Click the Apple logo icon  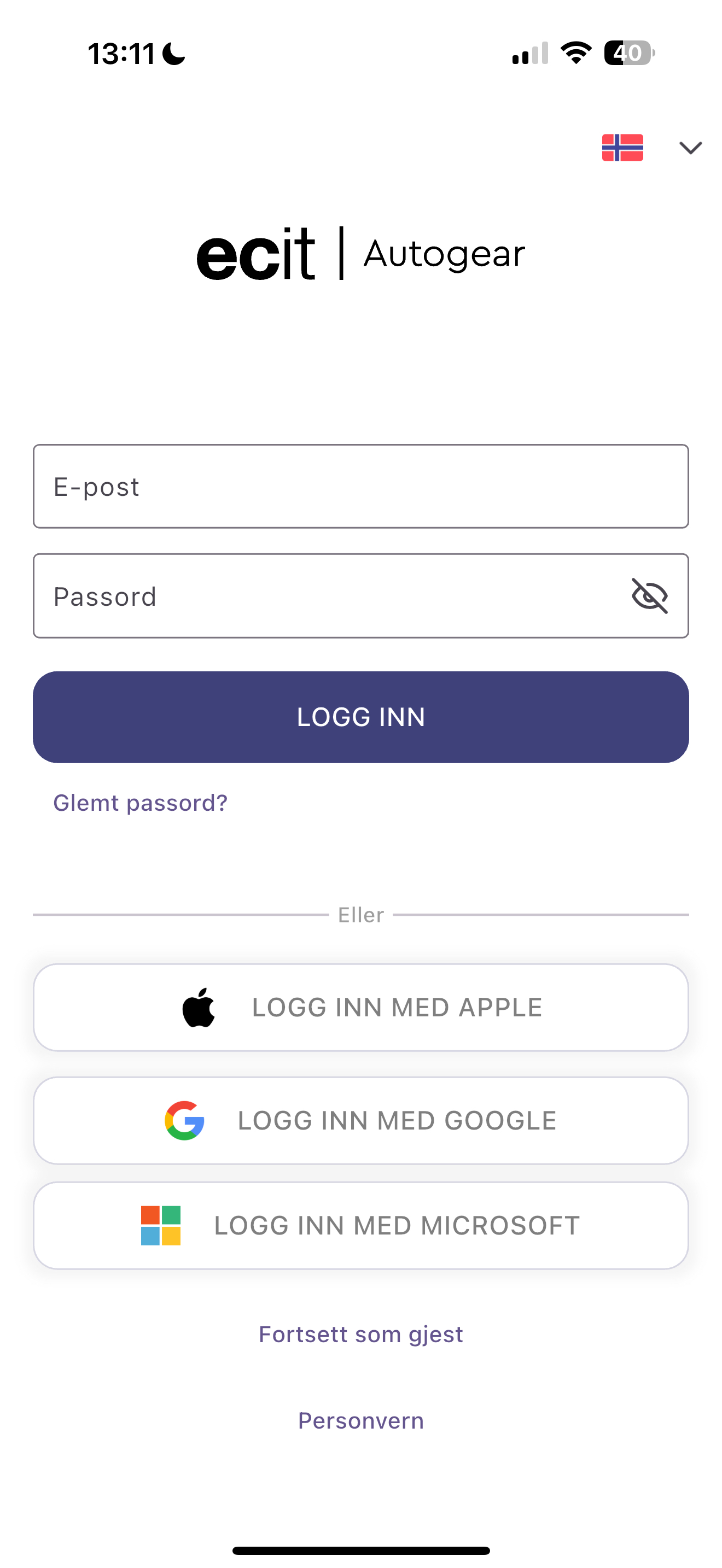click(199, 1008)
